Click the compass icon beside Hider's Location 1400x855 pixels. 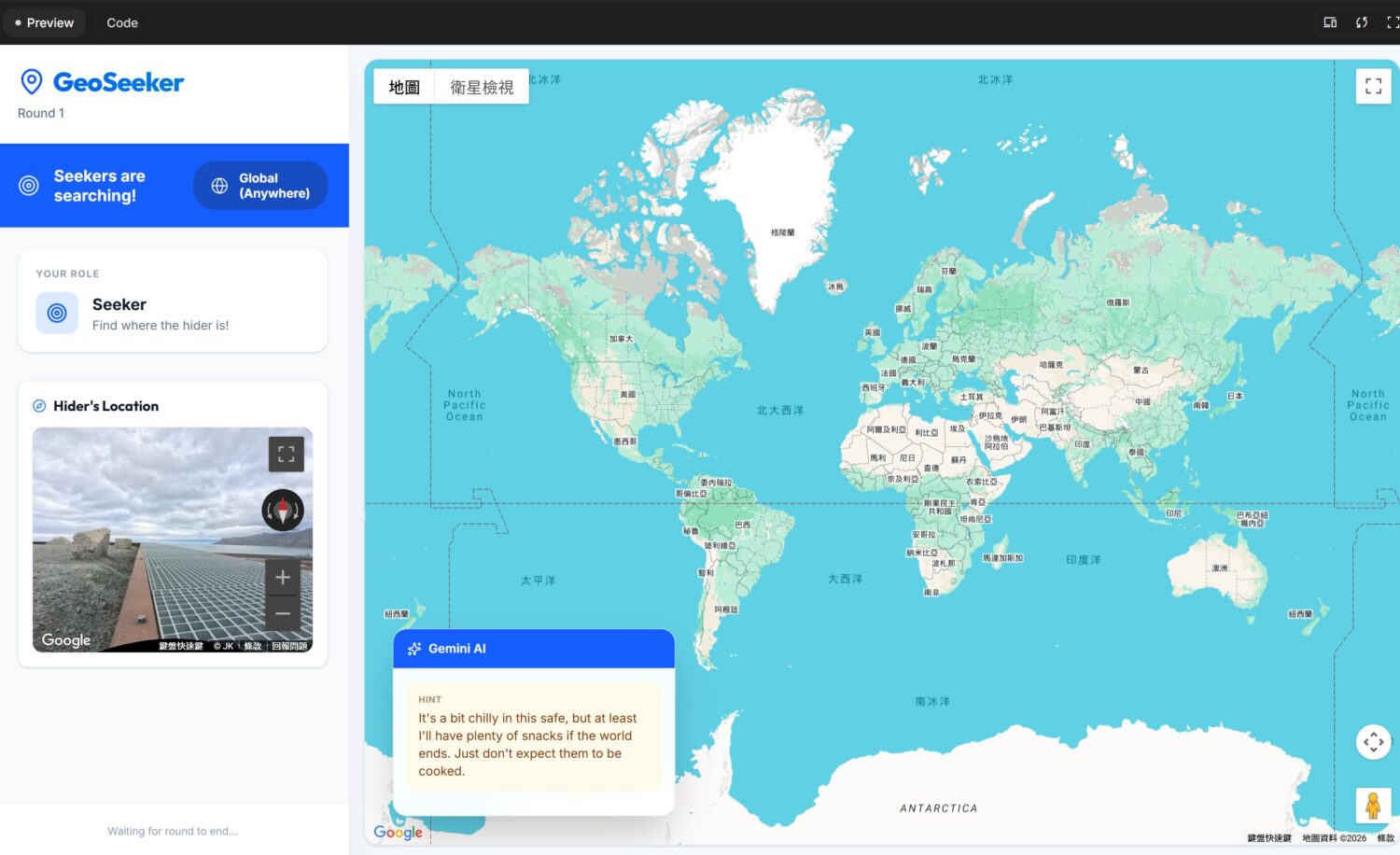[x=39, y=406]
